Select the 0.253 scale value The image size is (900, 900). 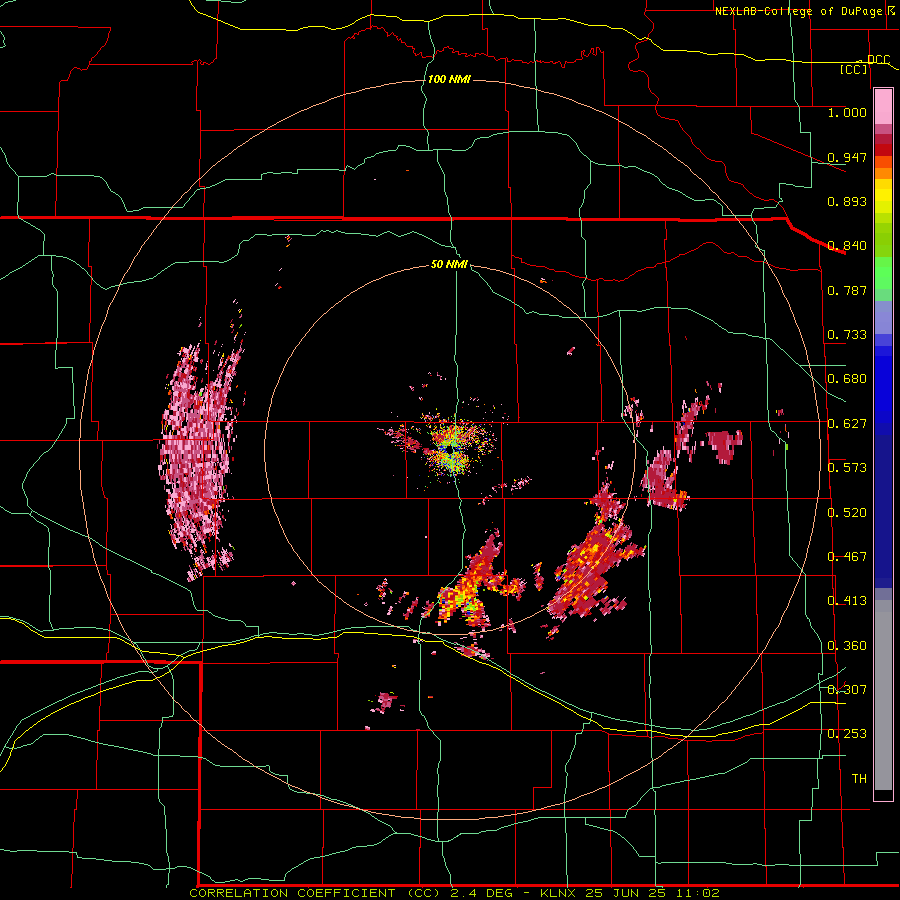847,734
